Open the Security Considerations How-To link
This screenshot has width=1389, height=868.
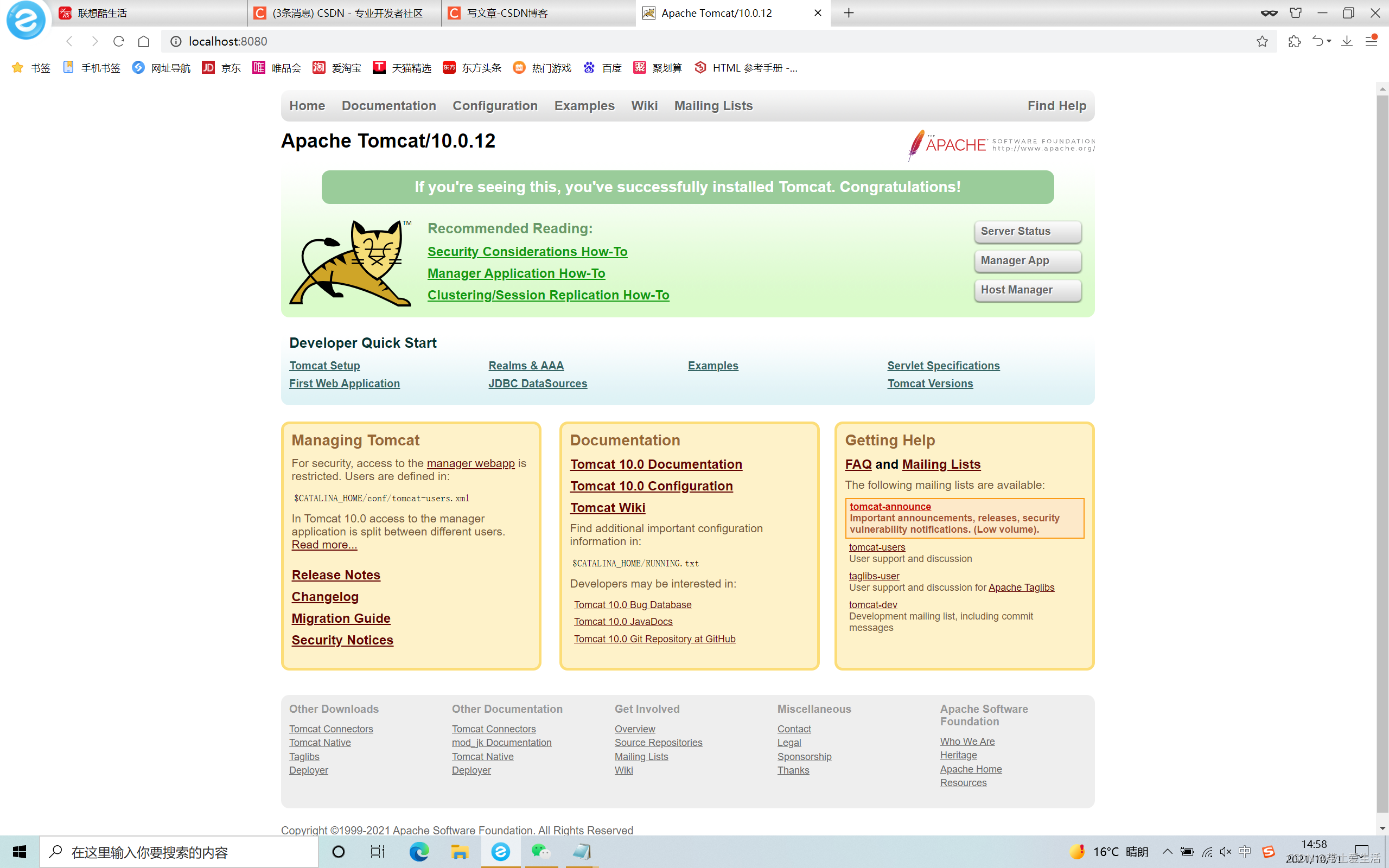click(x=527, y=251)
